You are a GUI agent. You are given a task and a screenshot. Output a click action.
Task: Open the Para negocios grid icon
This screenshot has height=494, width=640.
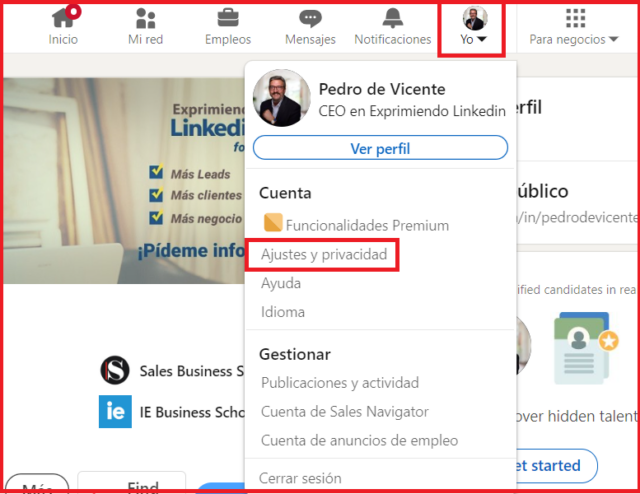[576, 18]
